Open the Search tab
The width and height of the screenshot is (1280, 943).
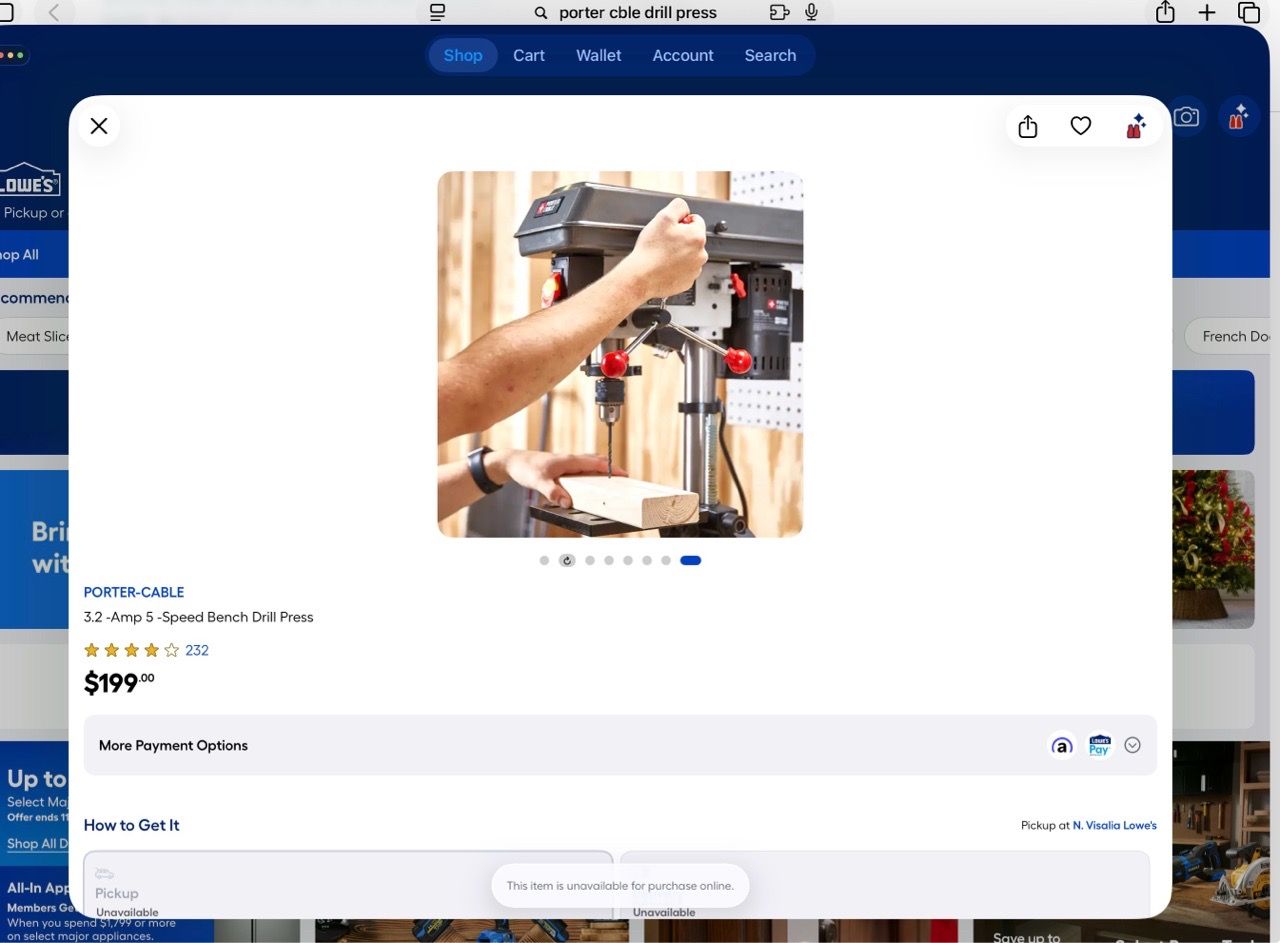tap(770, 55)
